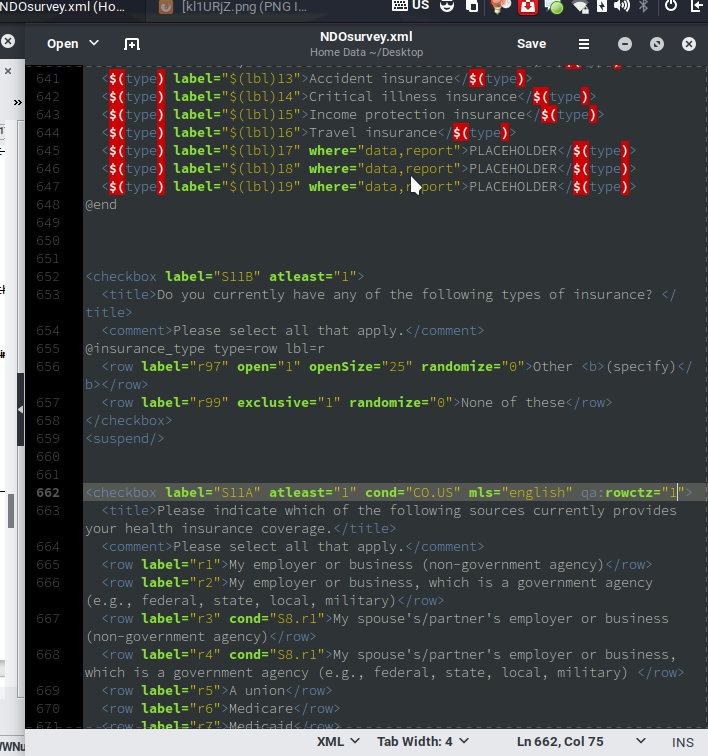
Task: Click cond="S8.r1" on line 667
Action: coord(277,619)
